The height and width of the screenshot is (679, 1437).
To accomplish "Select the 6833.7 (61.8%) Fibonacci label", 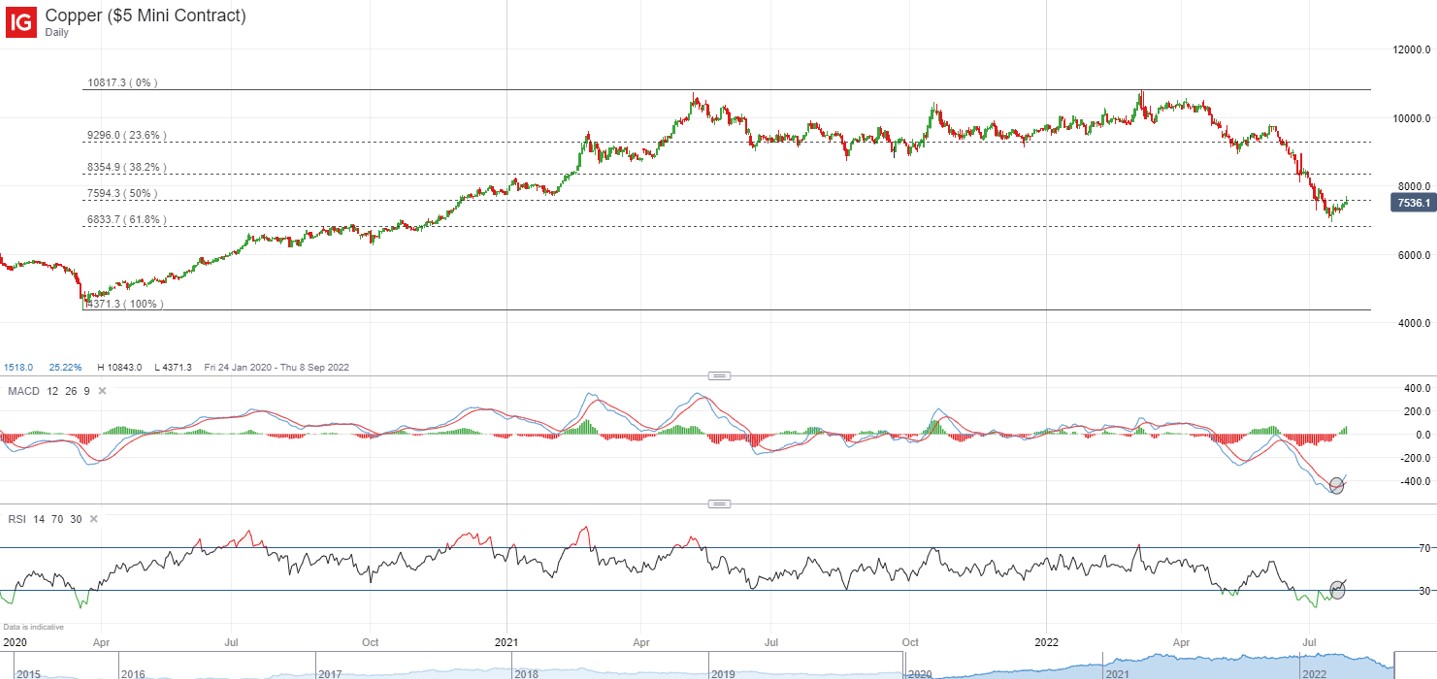I will [x=127, y=219].
